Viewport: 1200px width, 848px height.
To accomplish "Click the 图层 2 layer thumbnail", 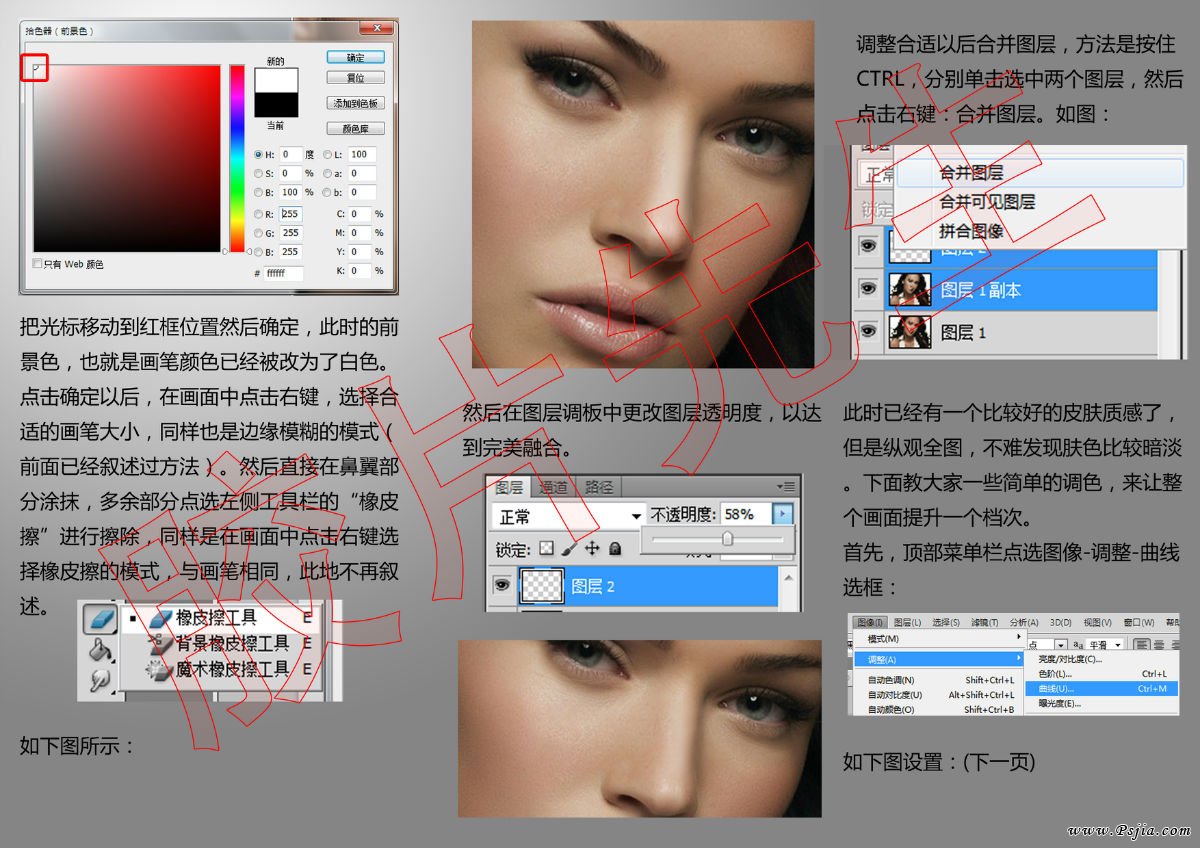I will pos(541,586).
